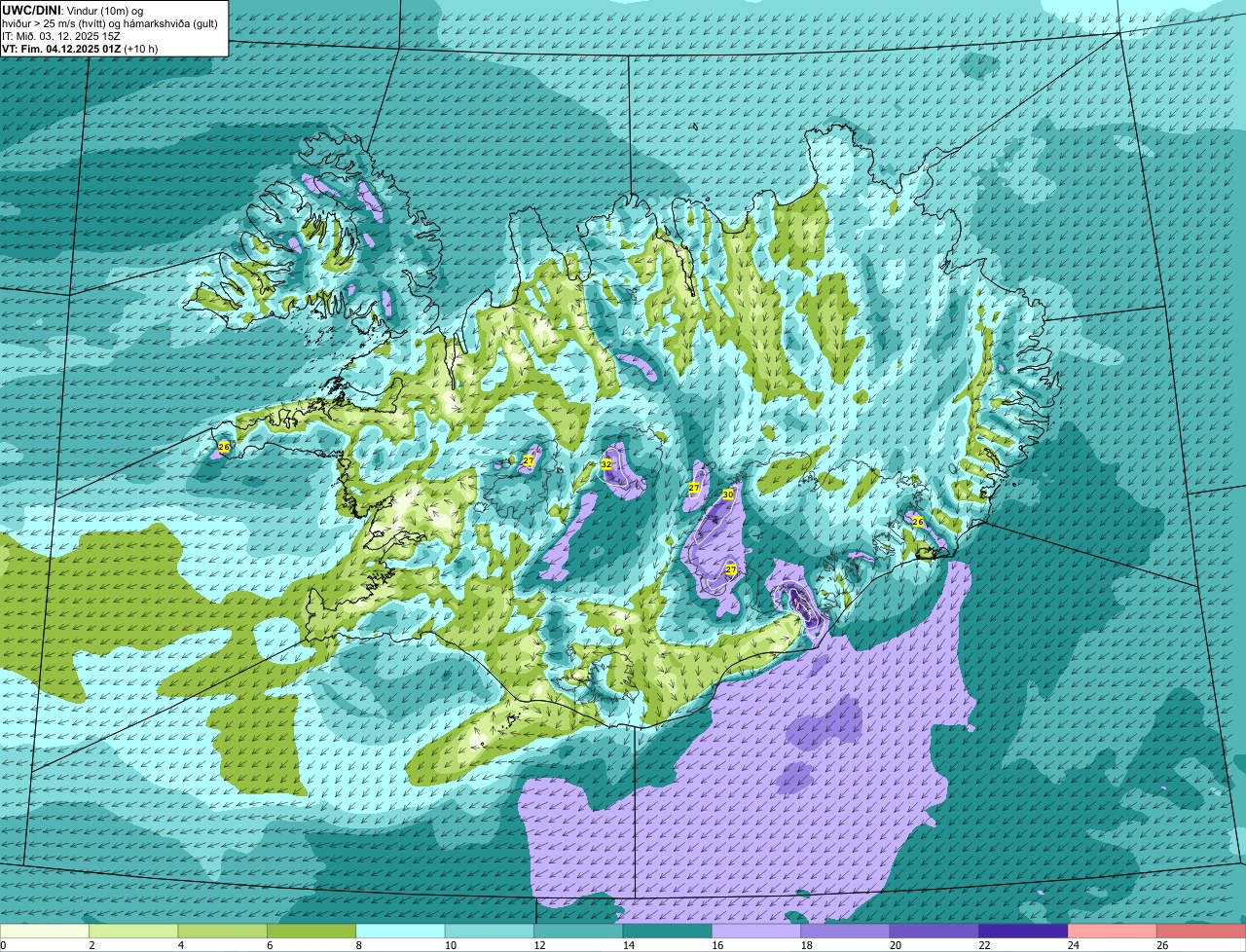The height and width of the screenshot is (952, 1246).
Task: Click the legend scale label 0
Action: click(x=3, y=945)
